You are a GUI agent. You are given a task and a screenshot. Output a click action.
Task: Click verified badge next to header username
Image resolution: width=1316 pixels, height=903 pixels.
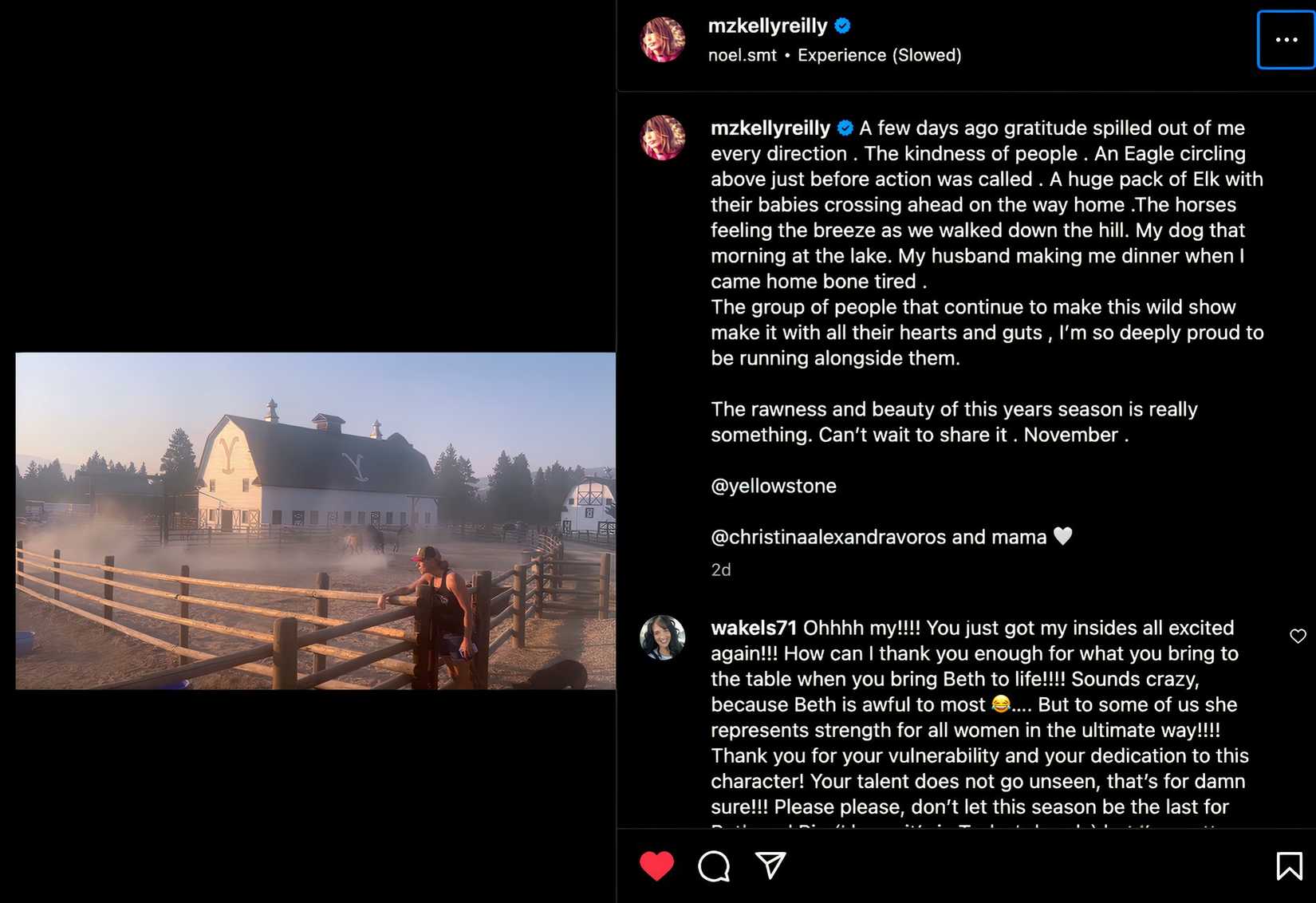click(x=842, y=26)
